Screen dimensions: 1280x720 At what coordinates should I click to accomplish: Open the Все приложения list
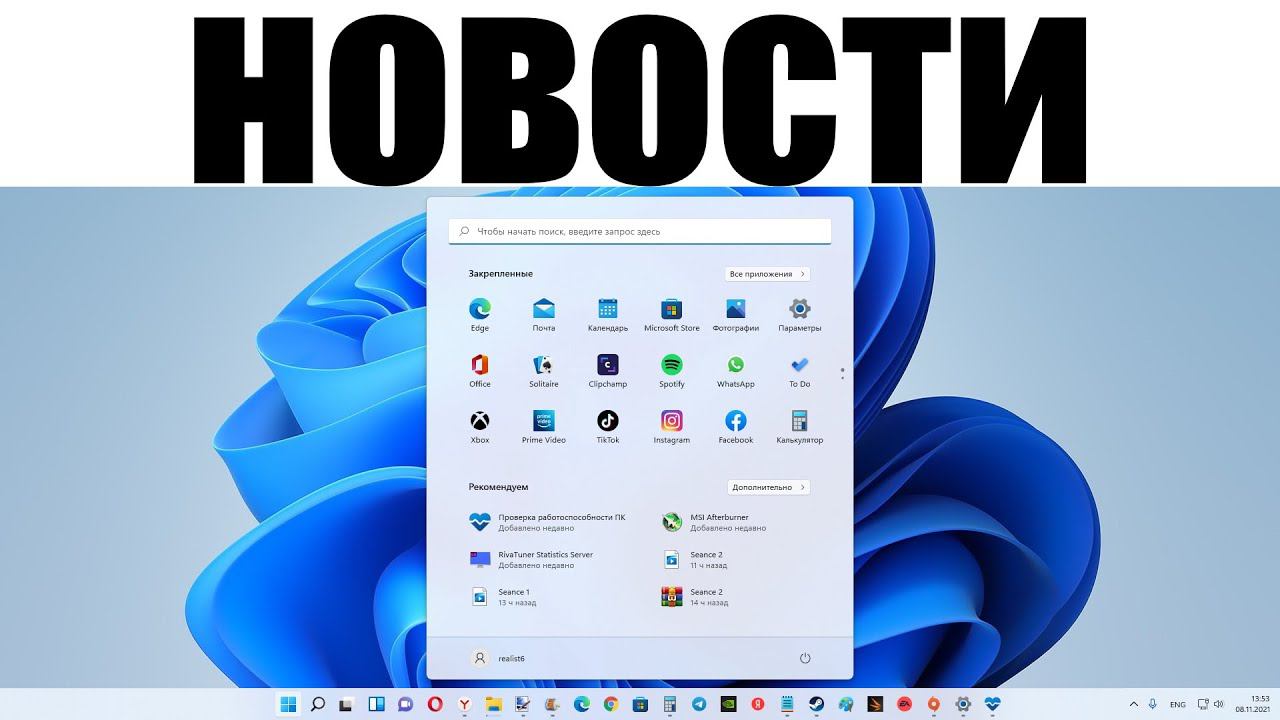[x=767, y=274]
